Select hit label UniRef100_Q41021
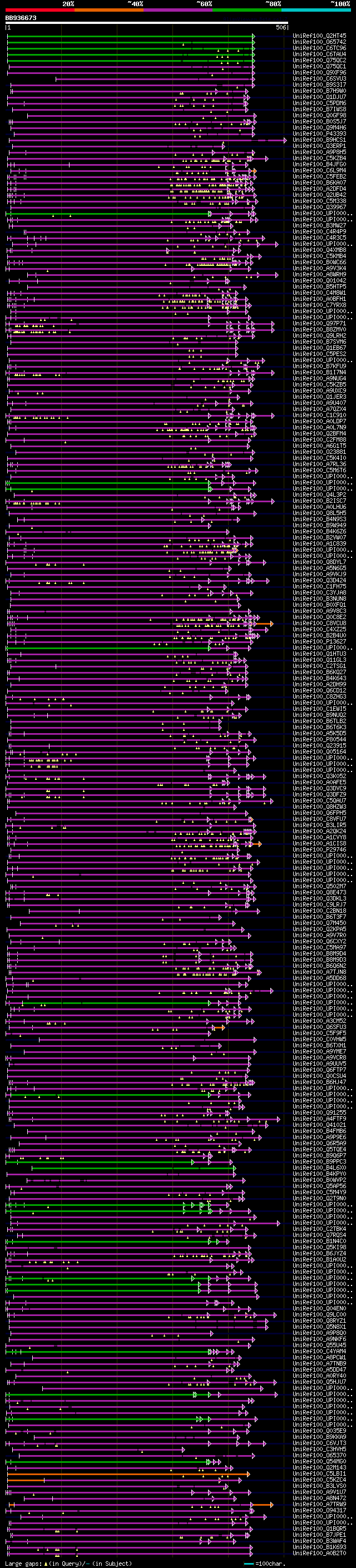356x1568 pixels. click(319, 1125)
